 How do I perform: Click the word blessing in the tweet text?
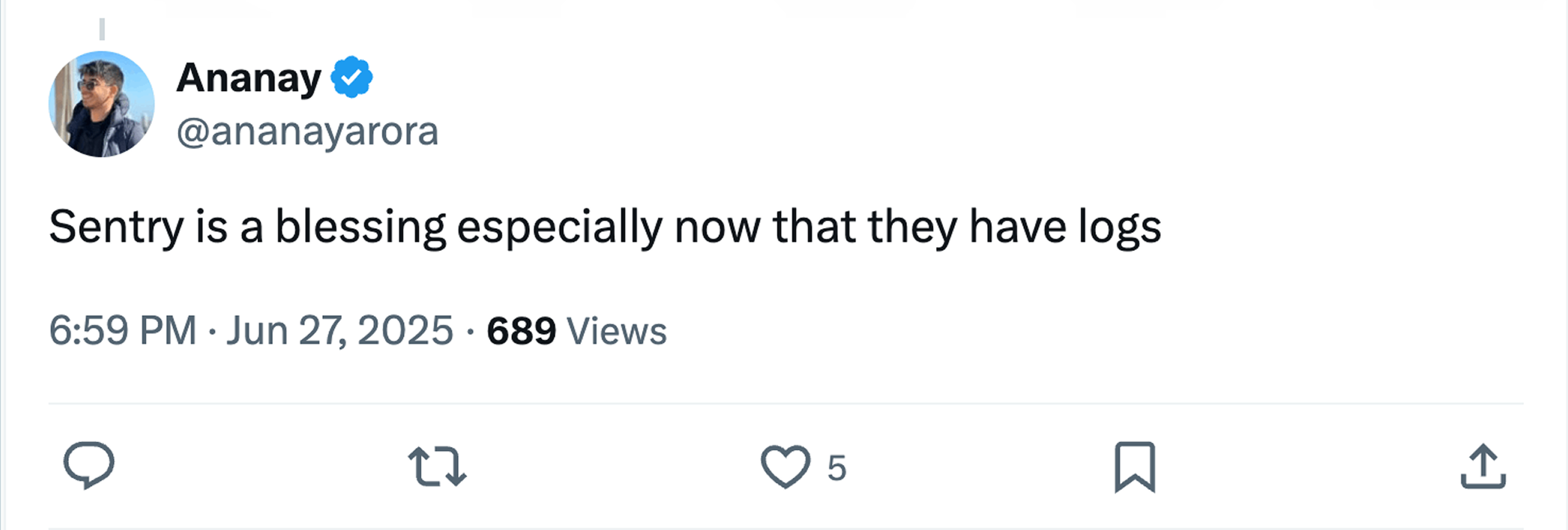(360, 227)
